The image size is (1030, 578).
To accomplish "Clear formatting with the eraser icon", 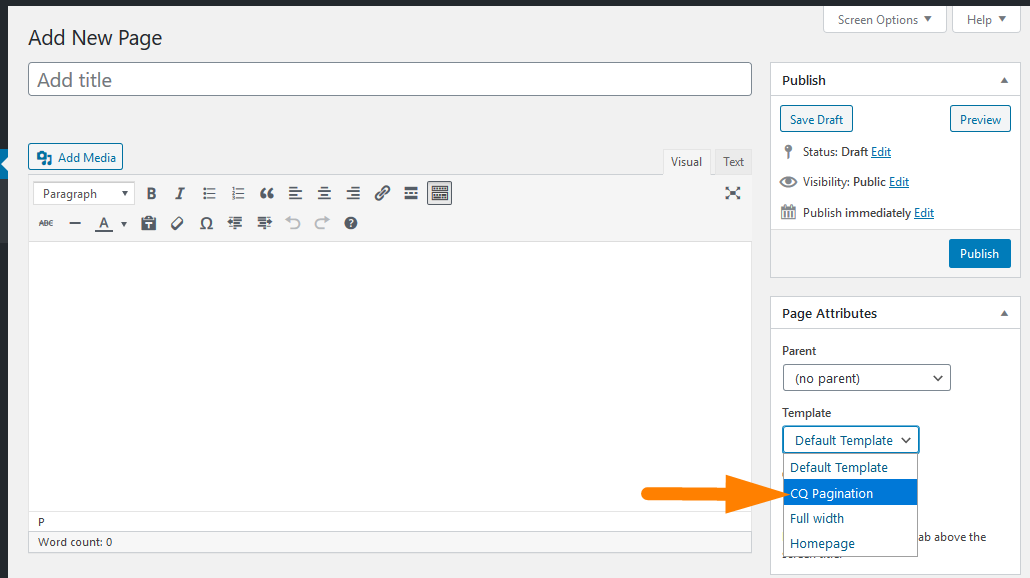I will tap(177, 223).
